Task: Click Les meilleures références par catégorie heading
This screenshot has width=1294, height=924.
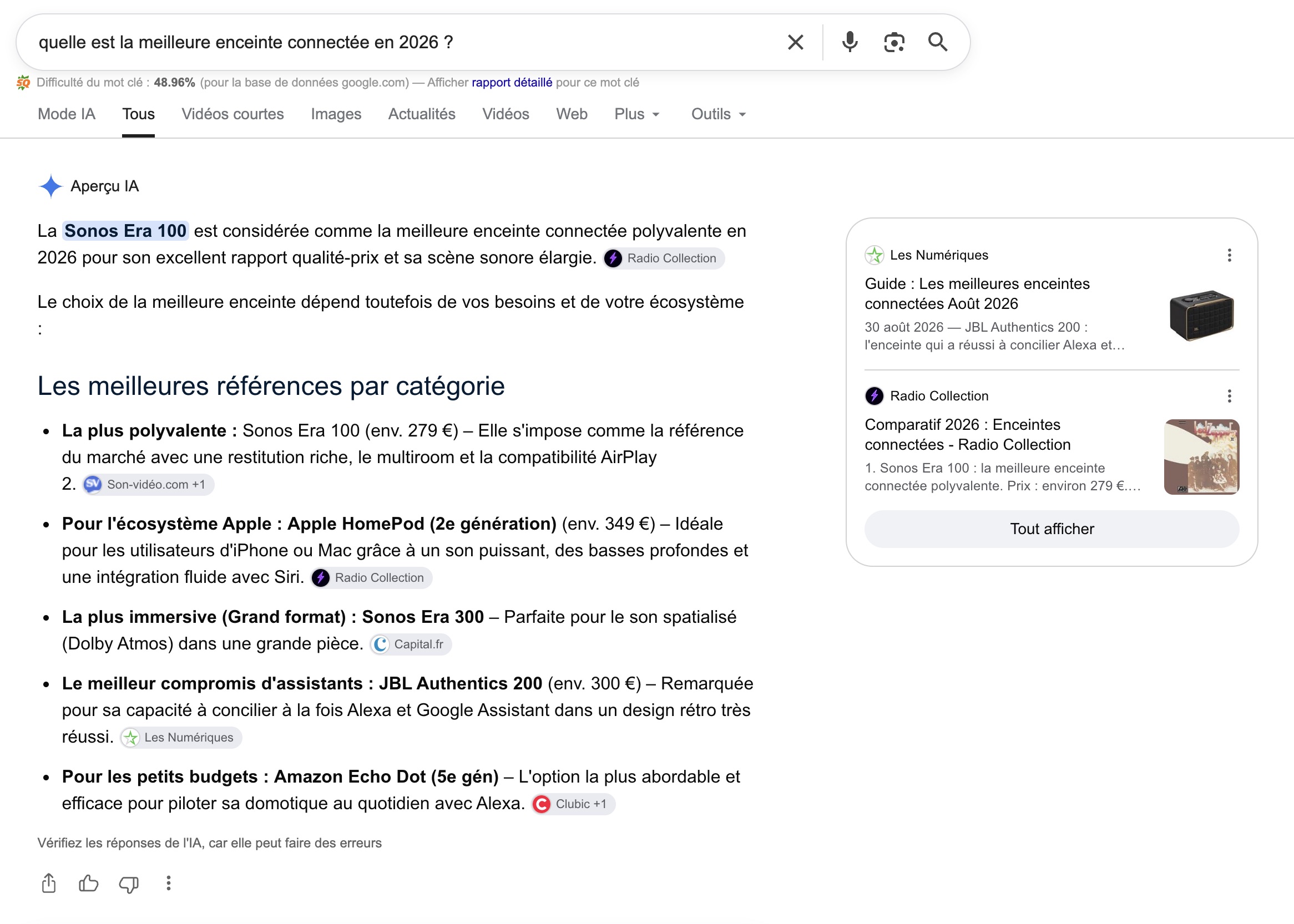Action: 271,387
